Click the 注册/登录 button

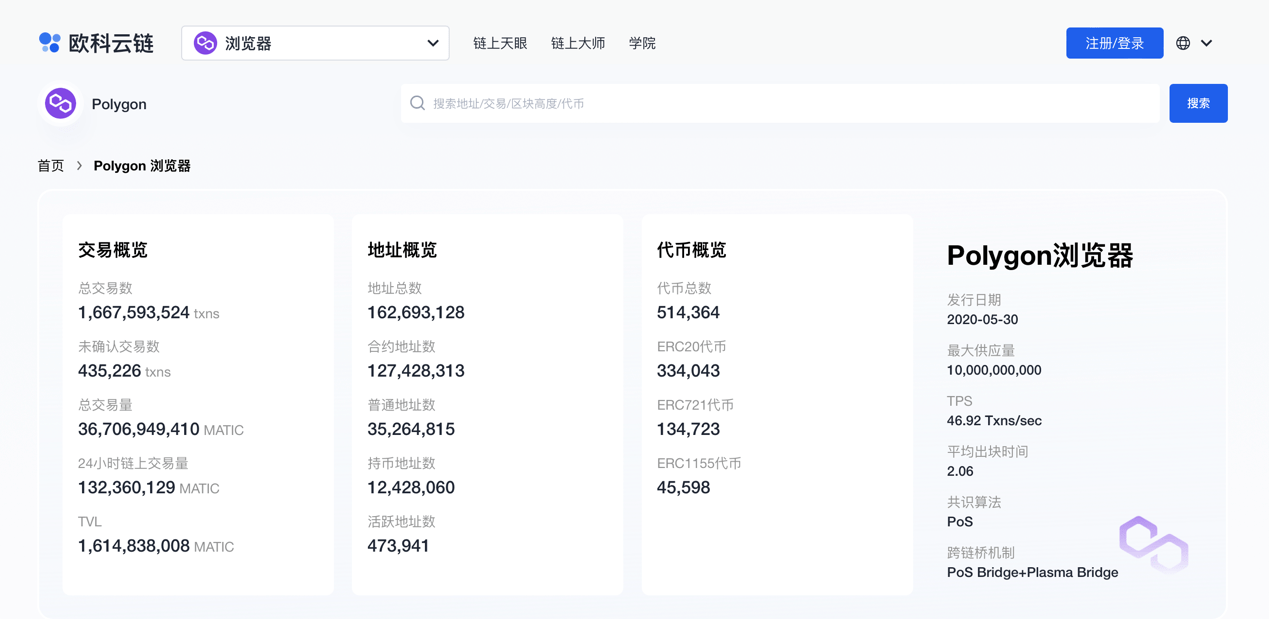coord(1114,42)
